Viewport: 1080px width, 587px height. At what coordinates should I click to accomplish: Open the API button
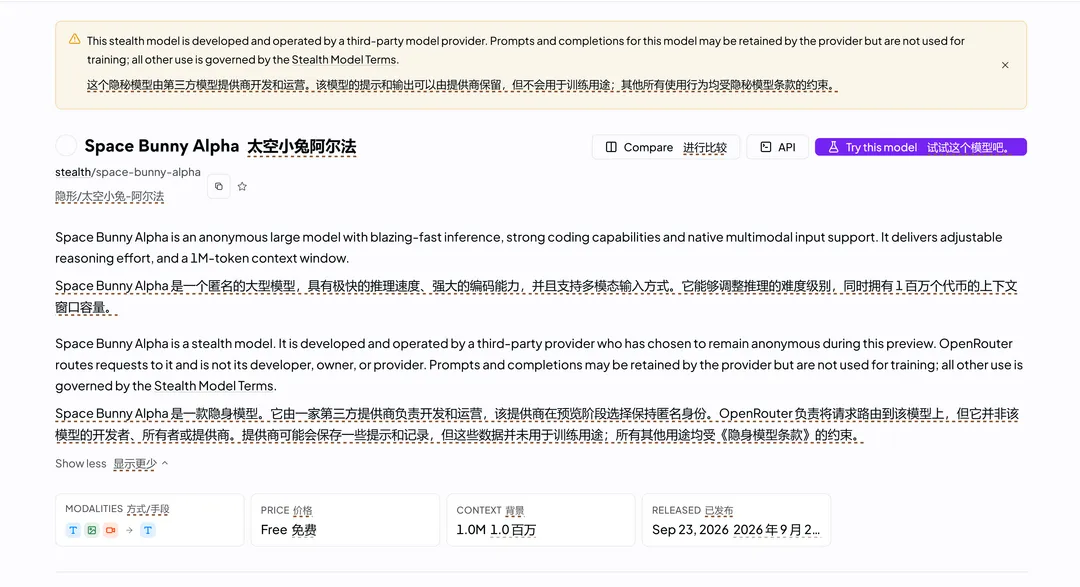(x=777, y=147)
